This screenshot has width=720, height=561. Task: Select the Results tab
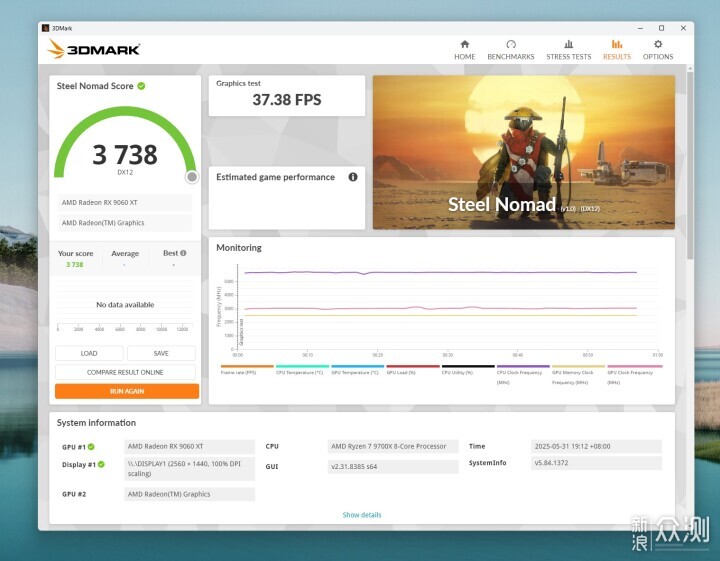coord(617,50)
